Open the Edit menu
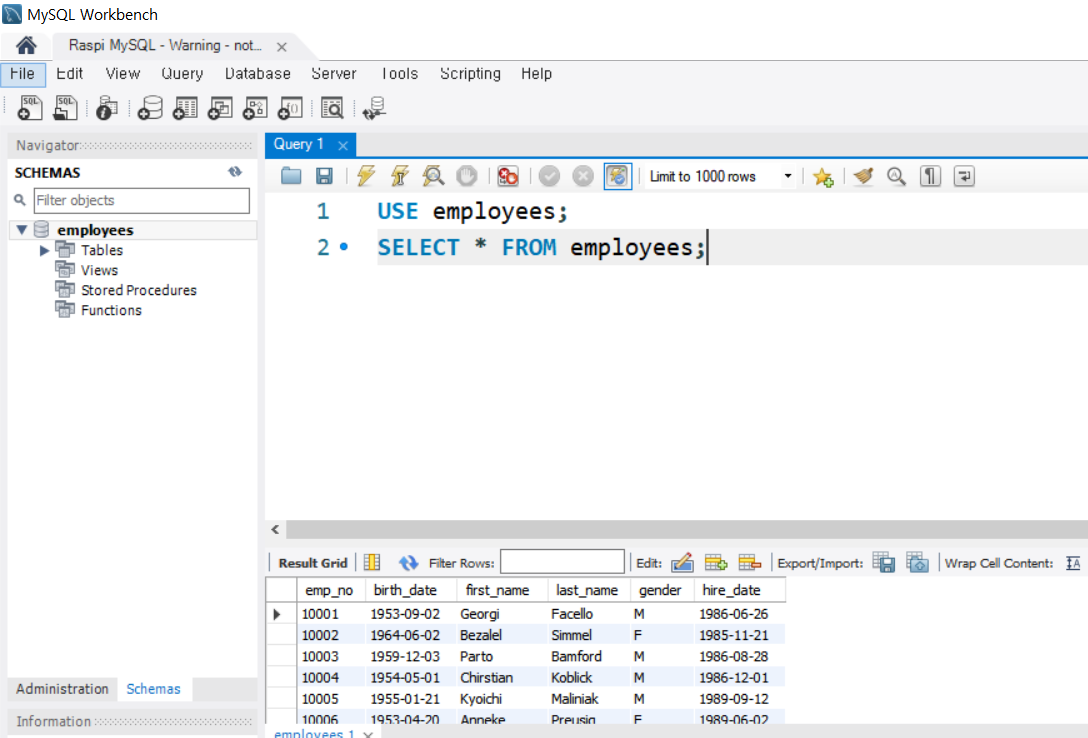Image resolution: width=1088 pixels, height=738 pixels. click(x=69, y=74)
